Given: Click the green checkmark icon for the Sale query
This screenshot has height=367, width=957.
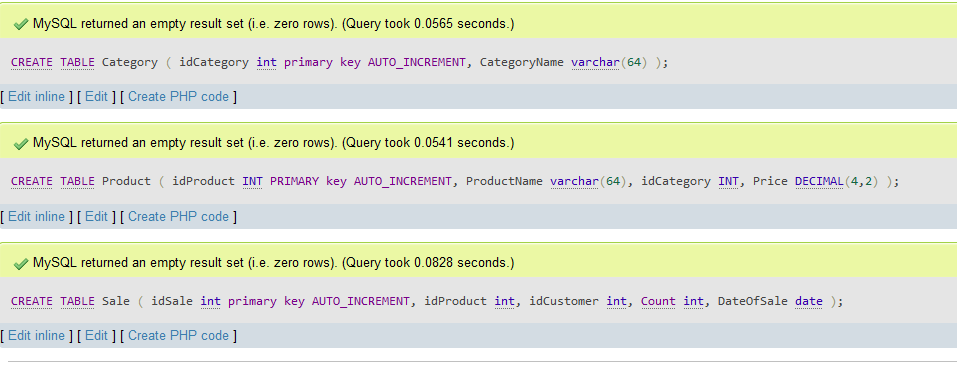Looking at the screenshot, I should tap(21, 263).
